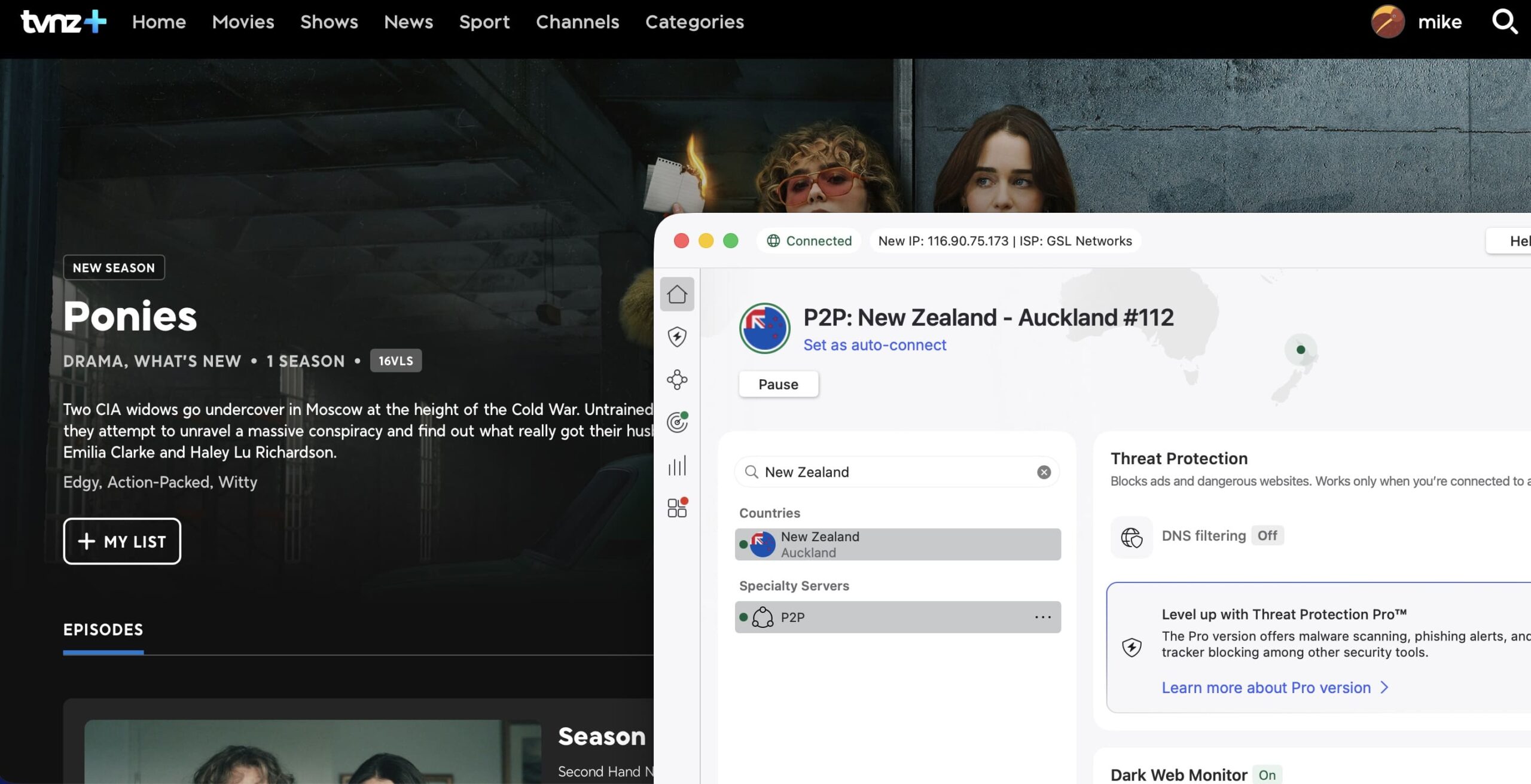The height and width of the screenshot is (784, 1531).
Task: Open Dark Web Monitor radar sidebar icon
Action: click(x=677, y=423)
